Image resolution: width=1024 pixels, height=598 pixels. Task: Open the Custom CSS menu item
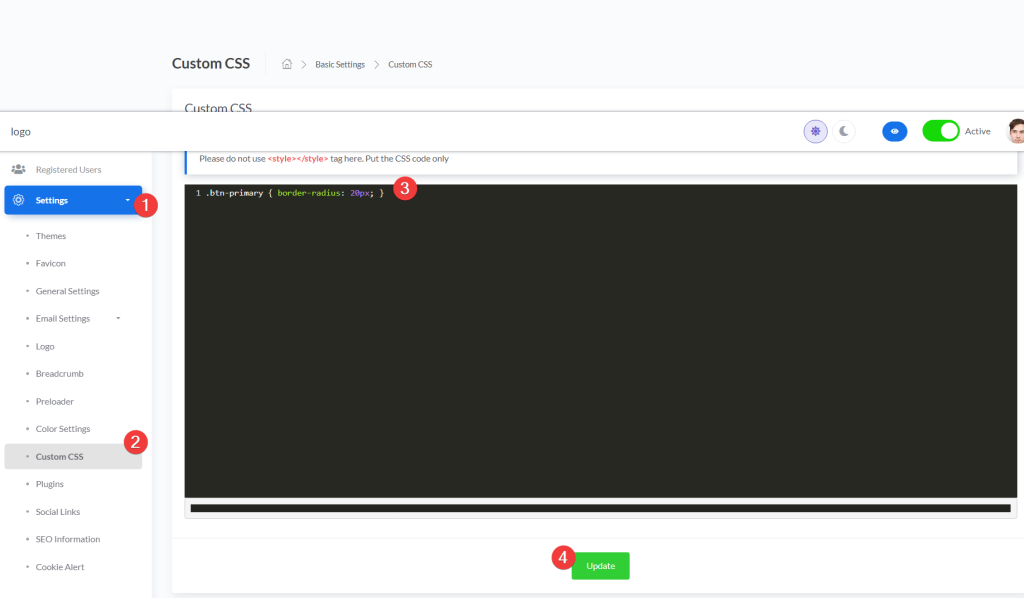[x=60, y=457]
